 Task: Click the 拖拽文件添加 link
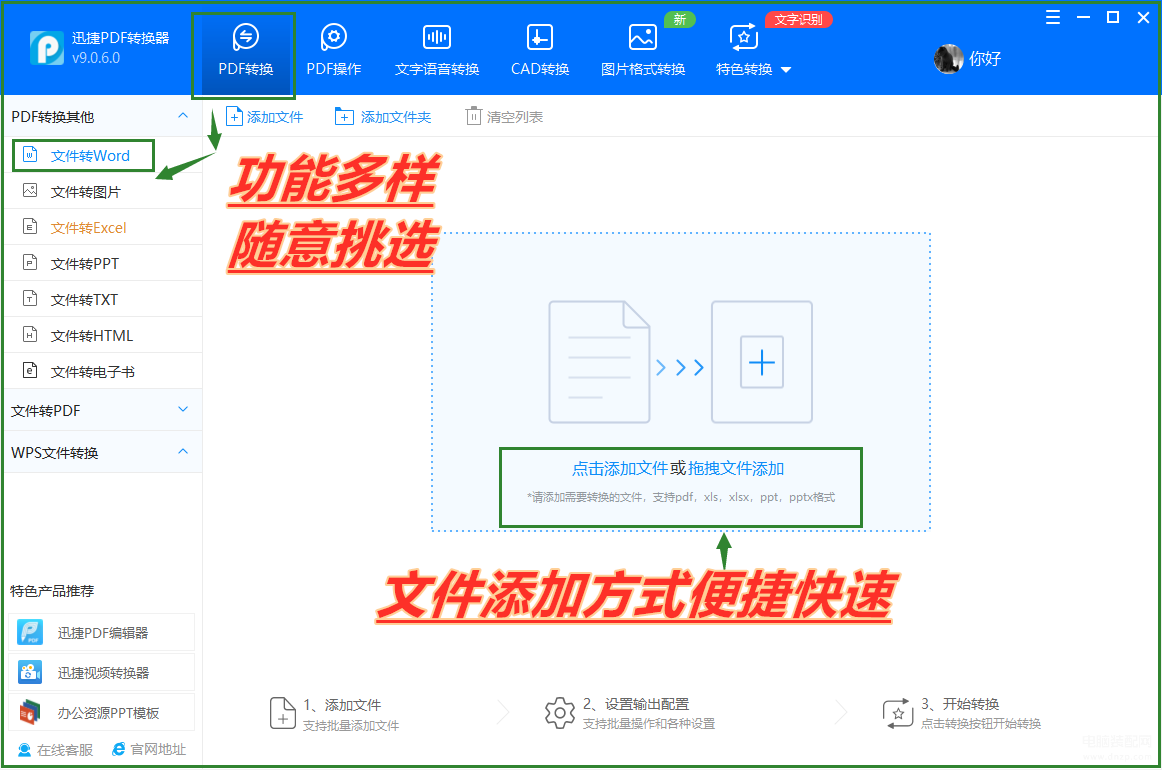click(x=736, y=468)
